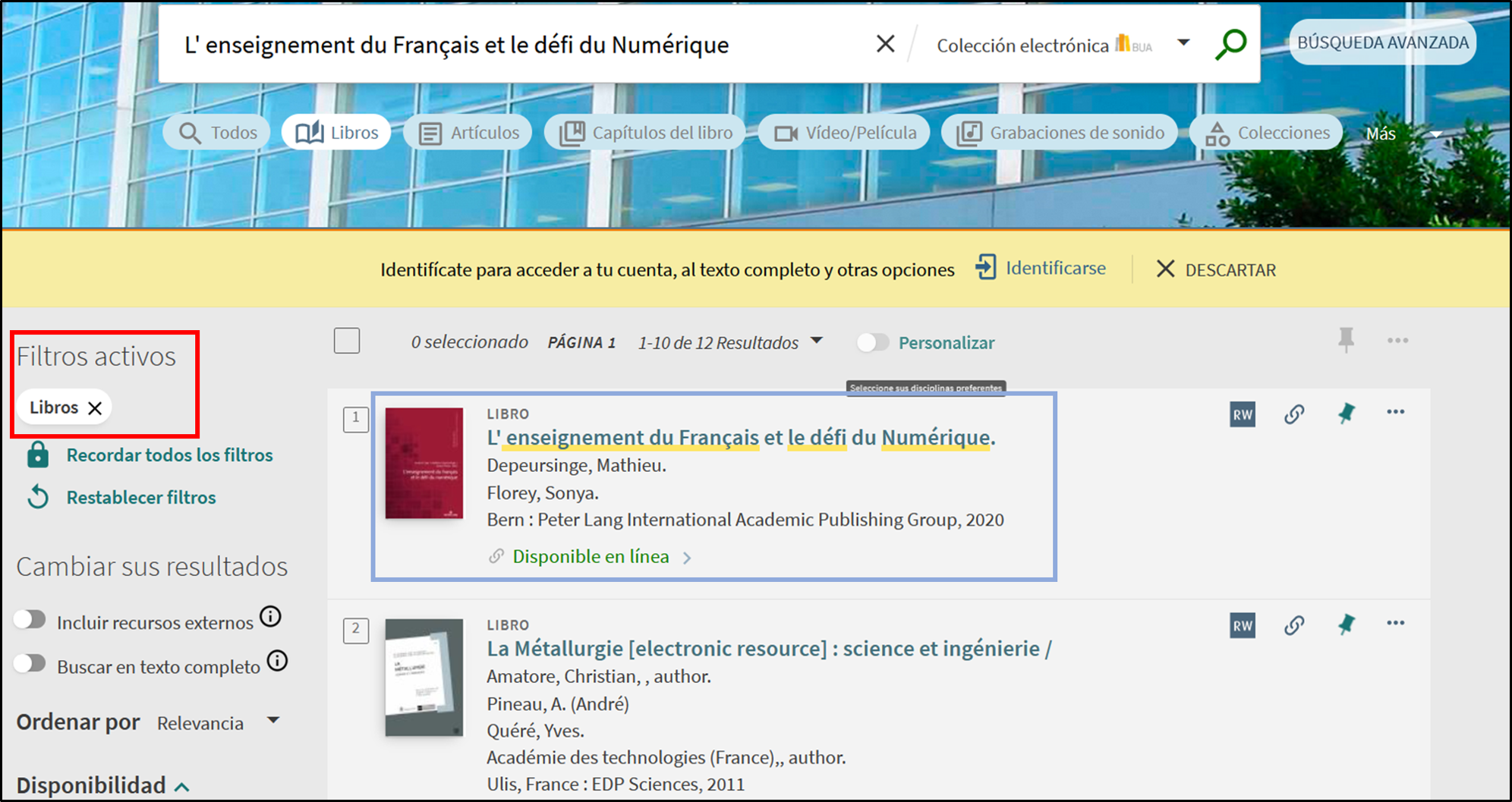
Task: Click the permalink icon for first result
Action: 1294,414
